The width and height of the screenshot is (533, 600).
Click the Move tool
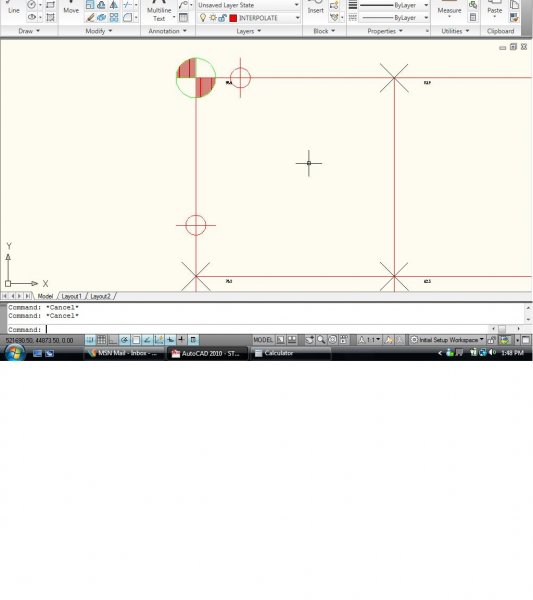click(71, 8)
